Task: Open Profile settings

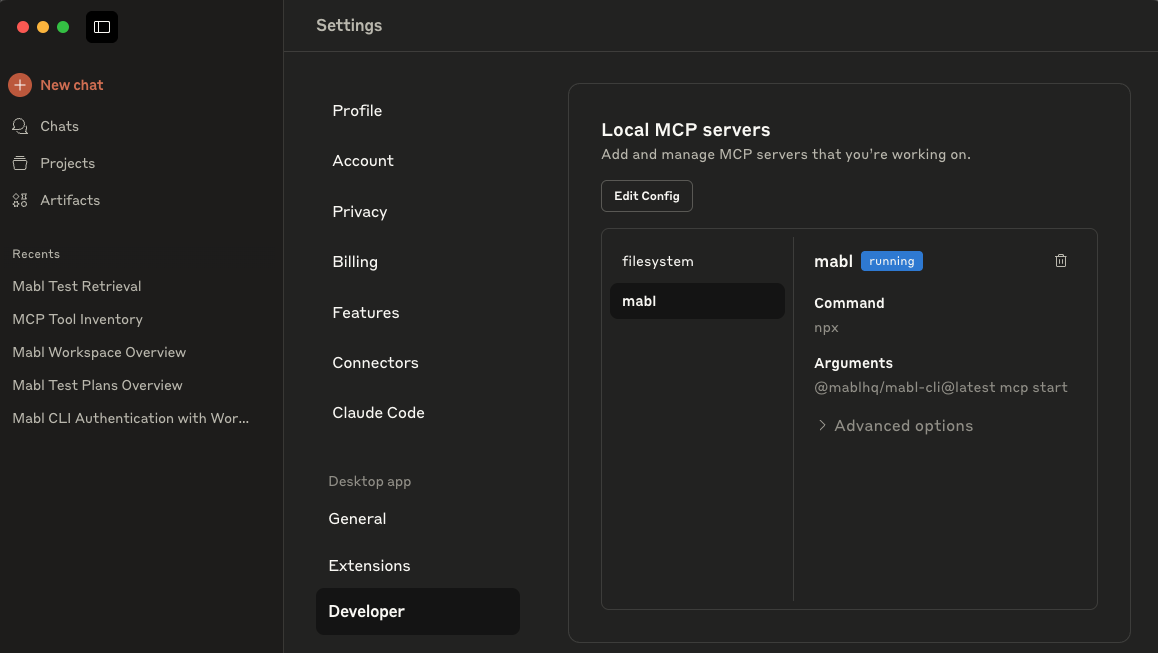Action: pyautogui.click(x=357, y=111)
